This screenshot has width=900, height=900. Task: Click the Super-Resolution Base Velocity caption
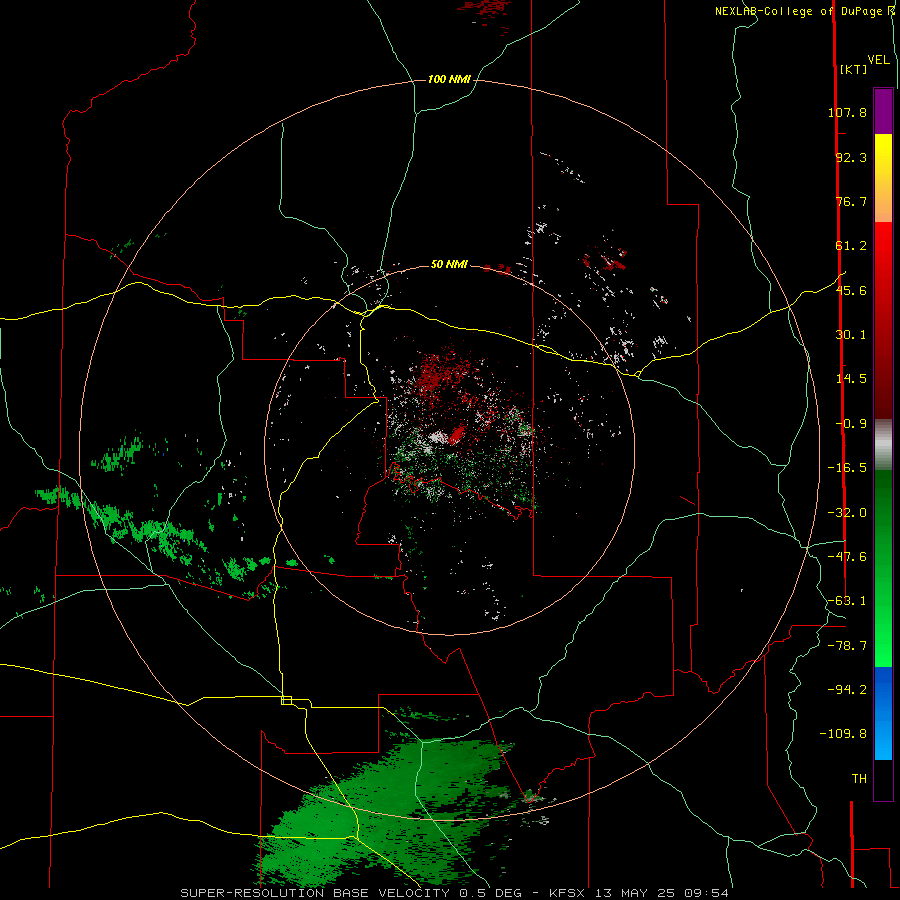point(455,893)
